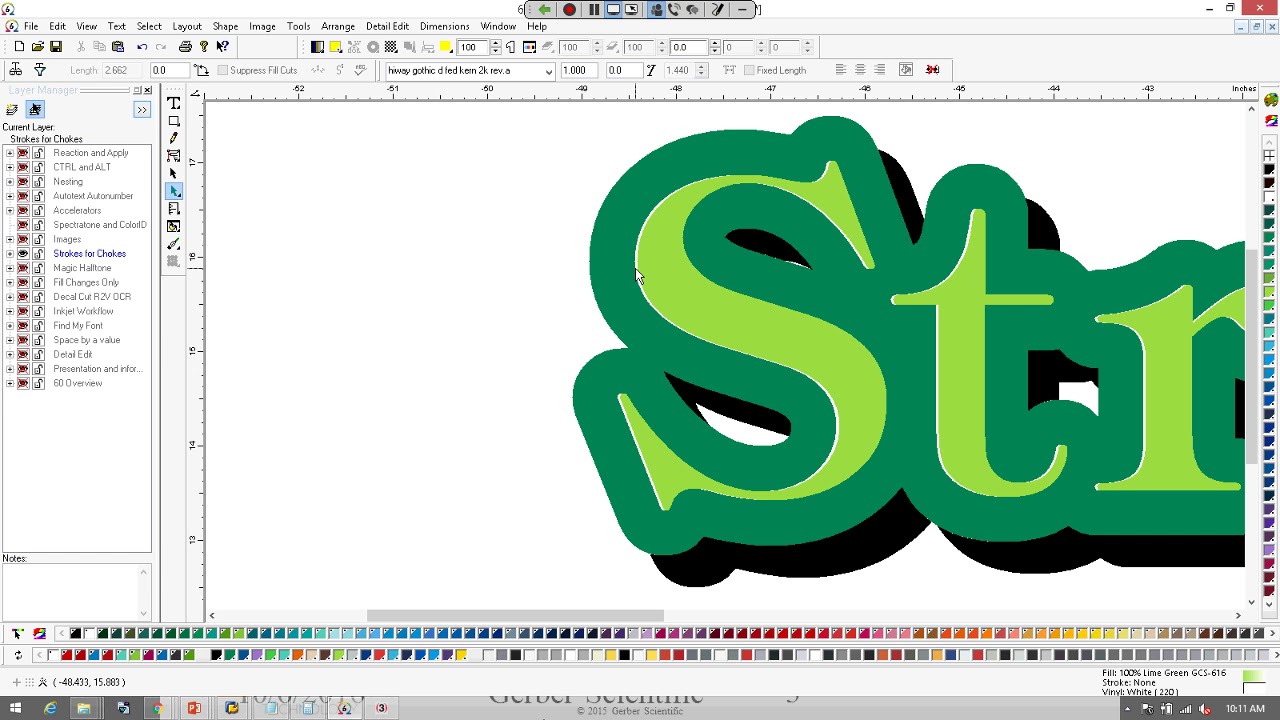The width and height of the screenshot is (1280, 720).
Task: Open context help with arrow-question icon
Action: (x=222, y=47)
